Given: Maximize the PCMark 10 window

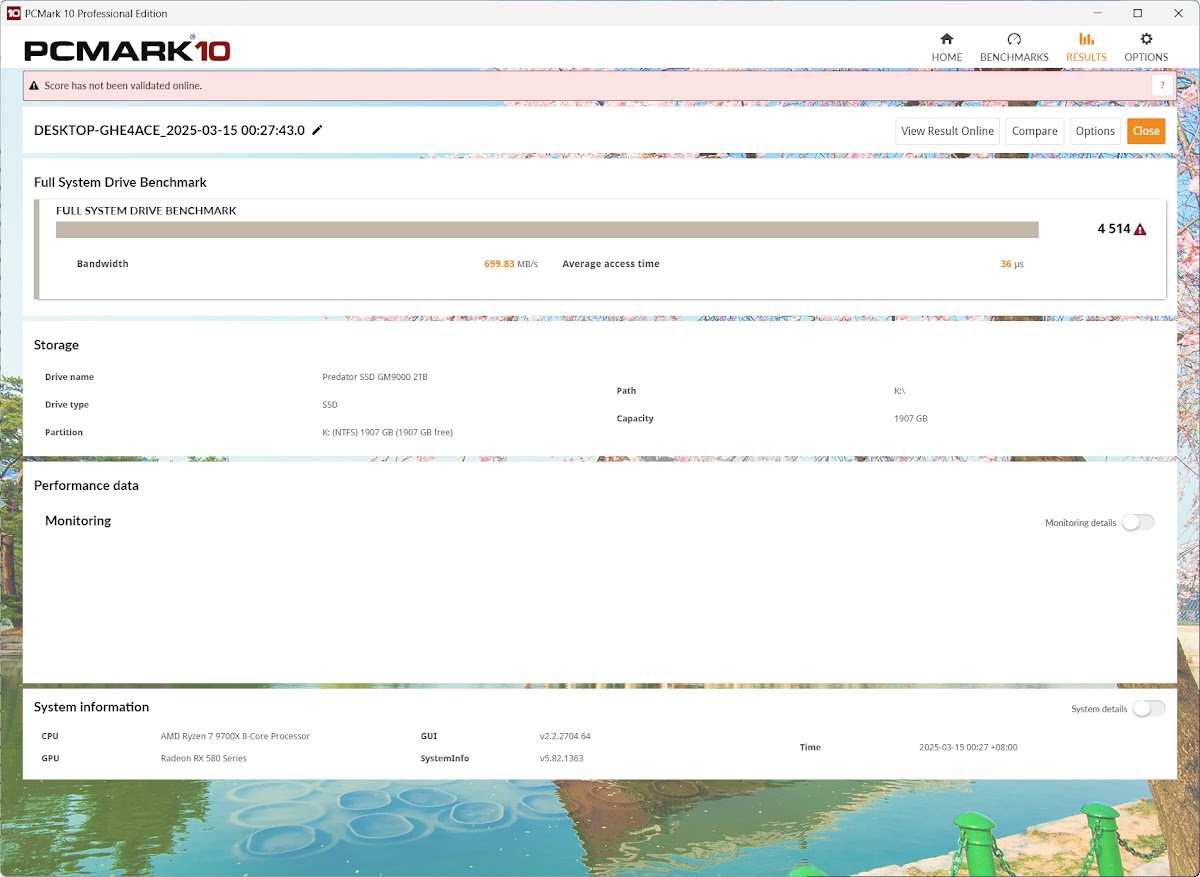Looking at the screenshot, I should (x=1137, y=13).
